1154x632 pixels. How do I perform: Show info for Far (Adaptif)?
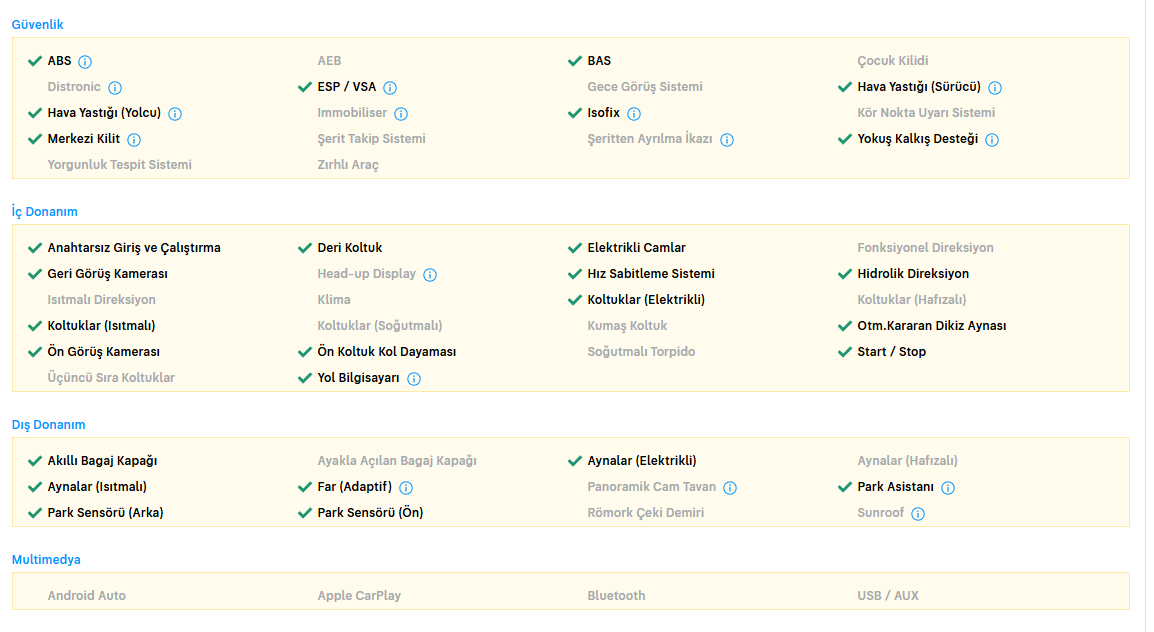[406, 487]
